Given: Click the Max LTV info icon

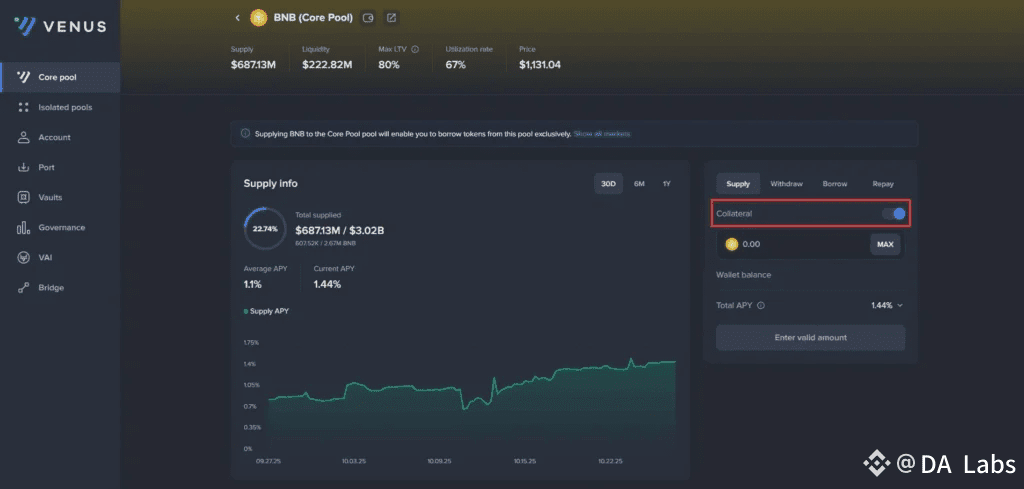Looking at the screenshot, I should pos(415,49).
